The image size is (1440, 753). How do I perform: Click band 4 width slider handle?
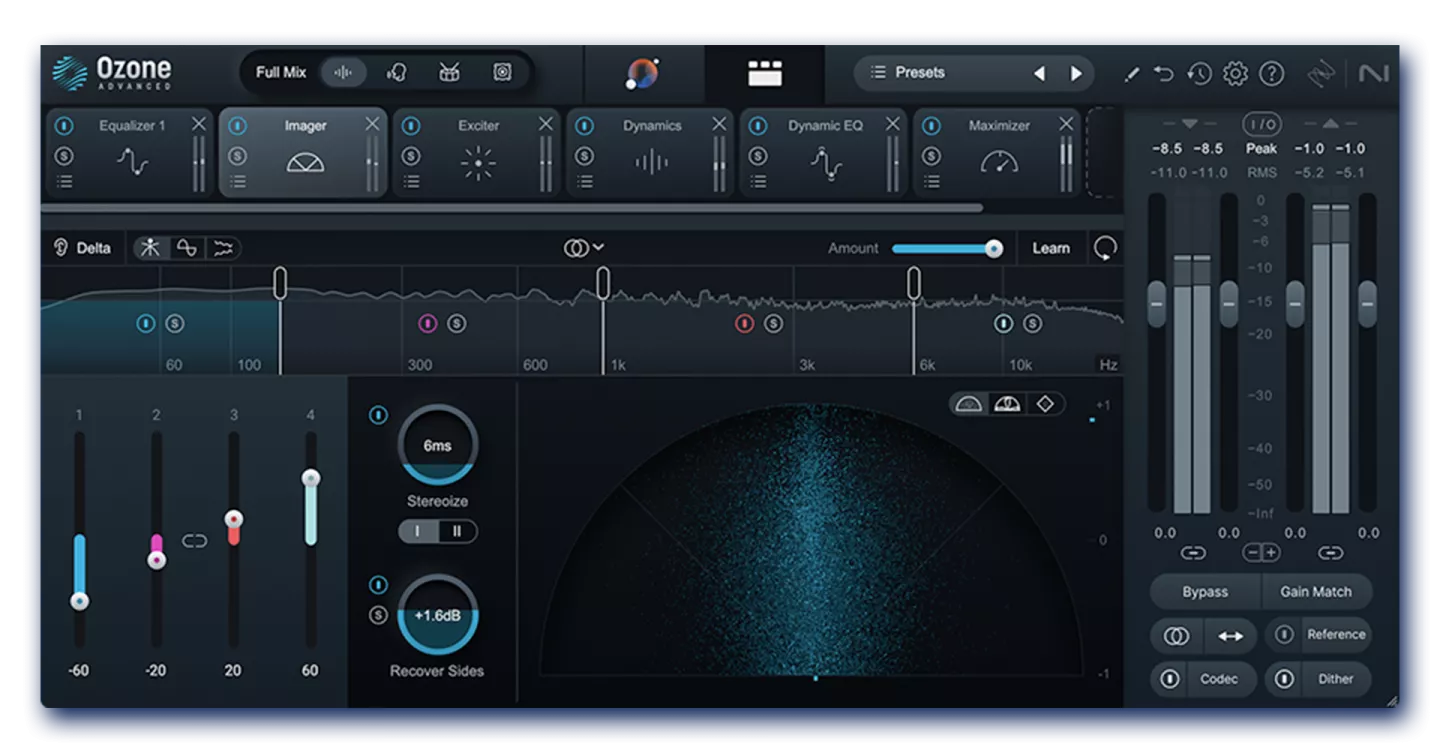311,478
